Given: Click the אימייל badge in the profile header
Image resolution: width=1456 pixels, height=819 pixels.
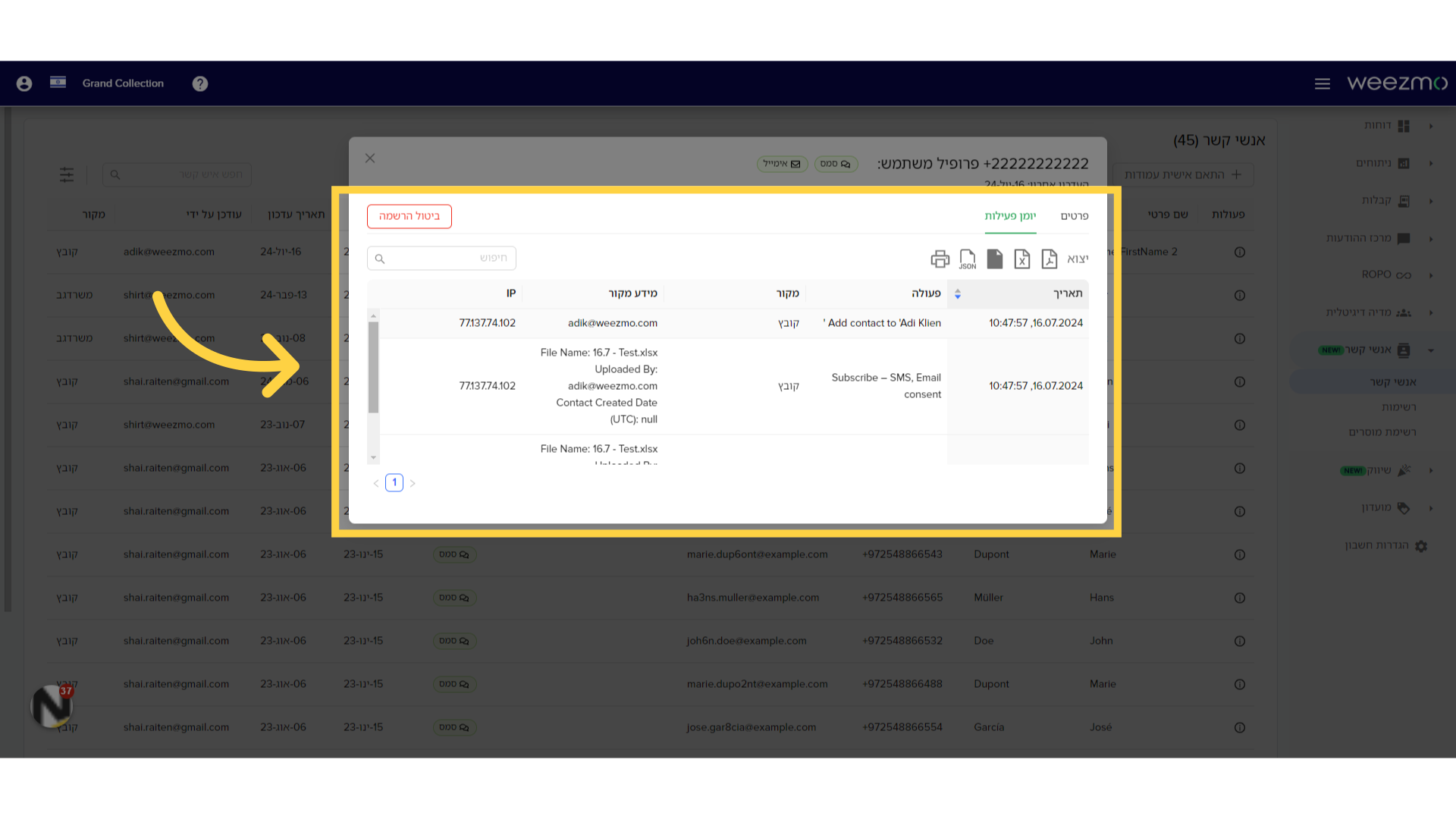Looking at the screenshot, I should (x=782, y=164).
